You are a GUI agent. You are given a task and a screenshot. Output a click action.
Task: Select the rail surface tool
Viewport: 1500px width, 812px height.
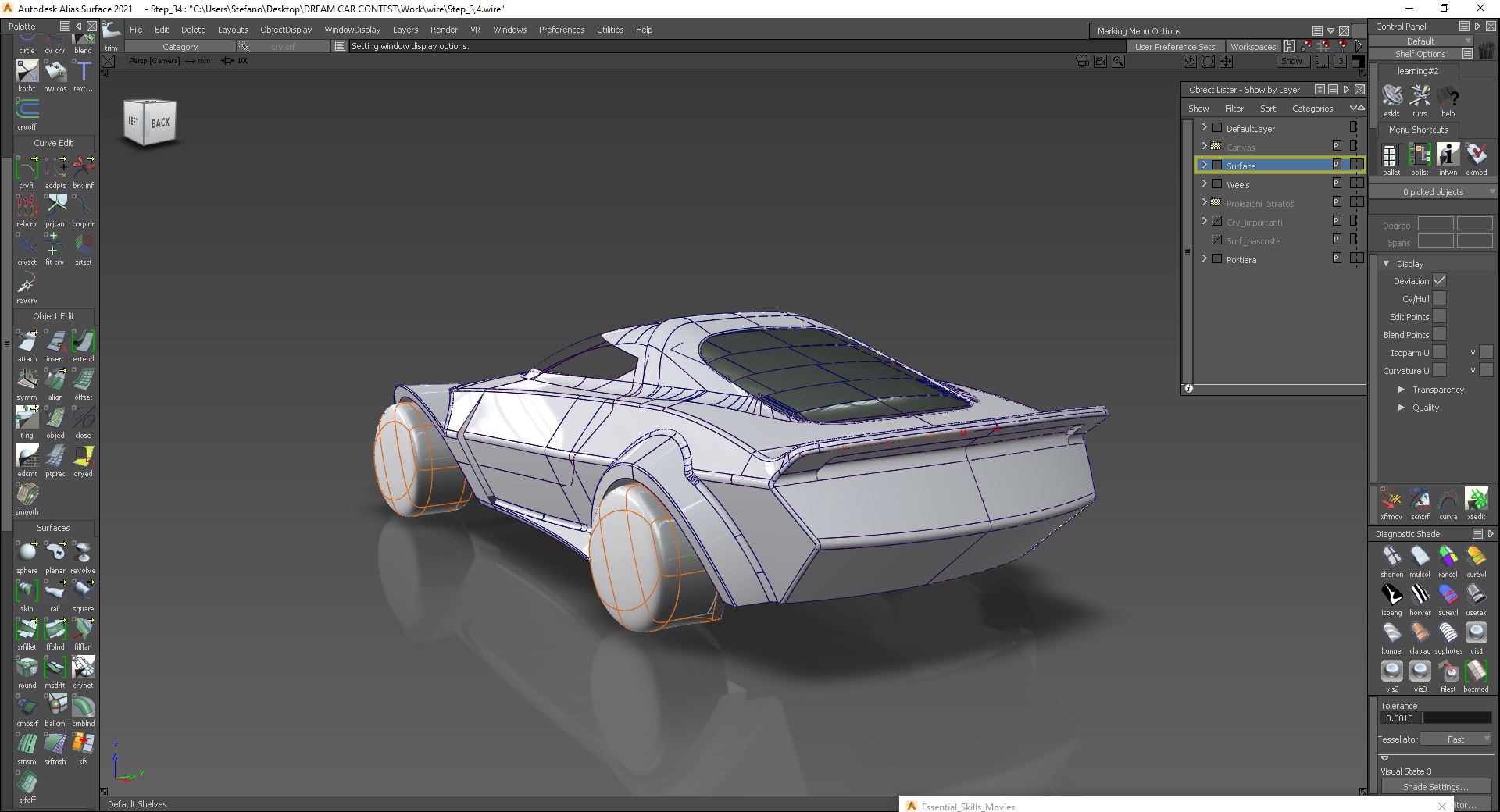[x=55, y=592]
